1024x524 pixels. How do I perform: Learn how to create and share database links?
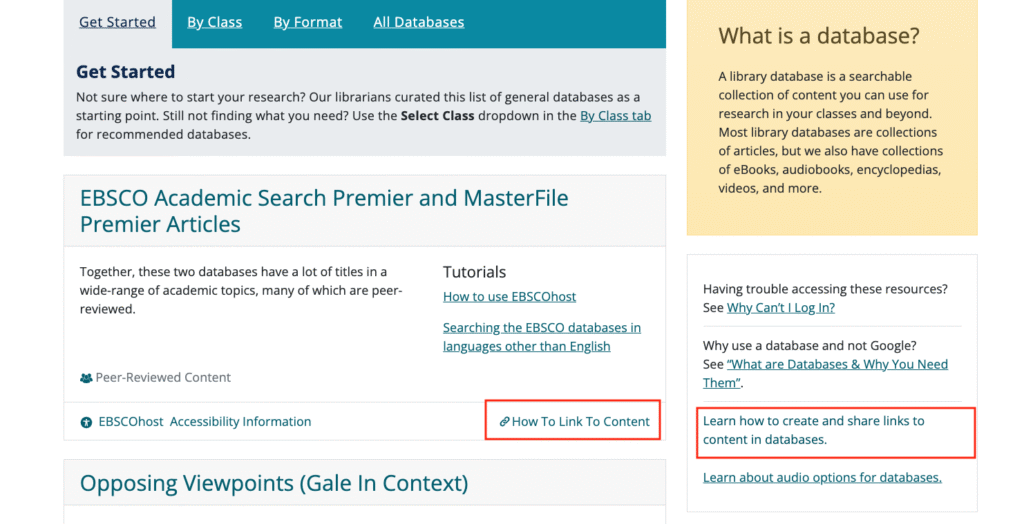pos(813,430)
